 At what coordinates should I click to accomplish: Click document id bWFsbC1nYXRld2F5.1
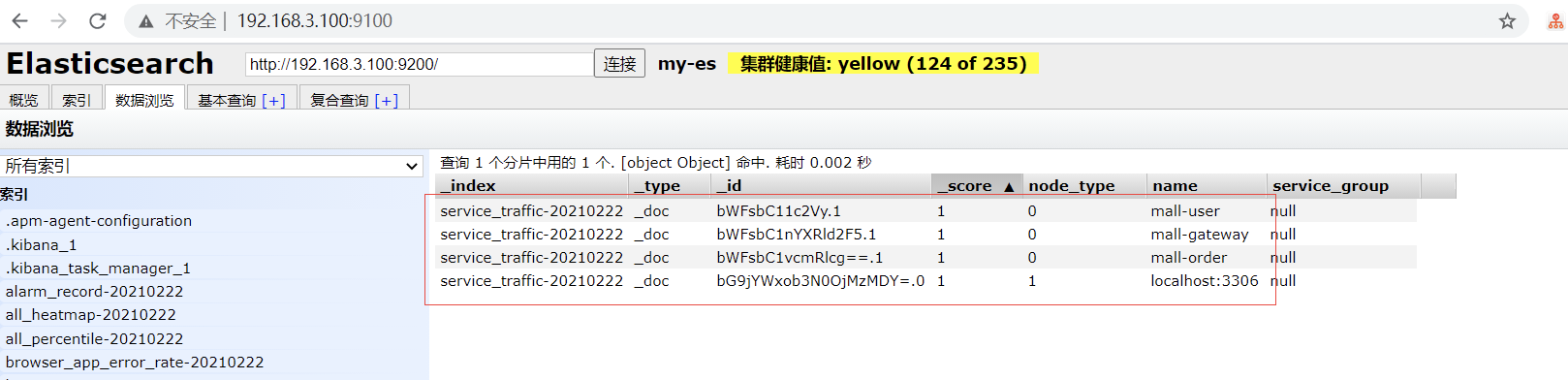(x=796, y=234)
